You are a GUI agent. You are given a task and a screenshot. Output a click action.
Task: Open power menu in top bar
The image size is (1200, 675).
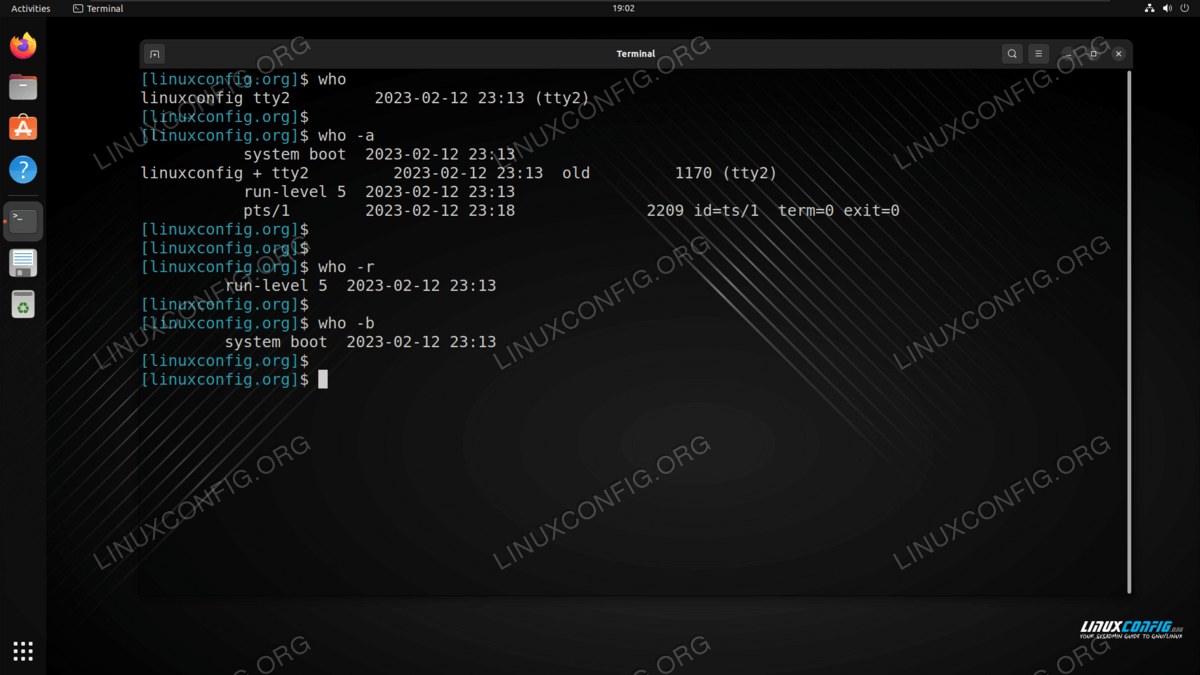point(1184,8)
